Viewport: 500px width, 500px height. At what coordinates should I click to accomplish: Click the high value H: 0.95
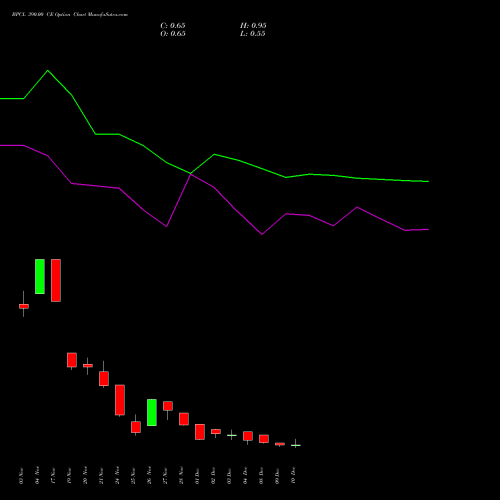click(253, 26)
